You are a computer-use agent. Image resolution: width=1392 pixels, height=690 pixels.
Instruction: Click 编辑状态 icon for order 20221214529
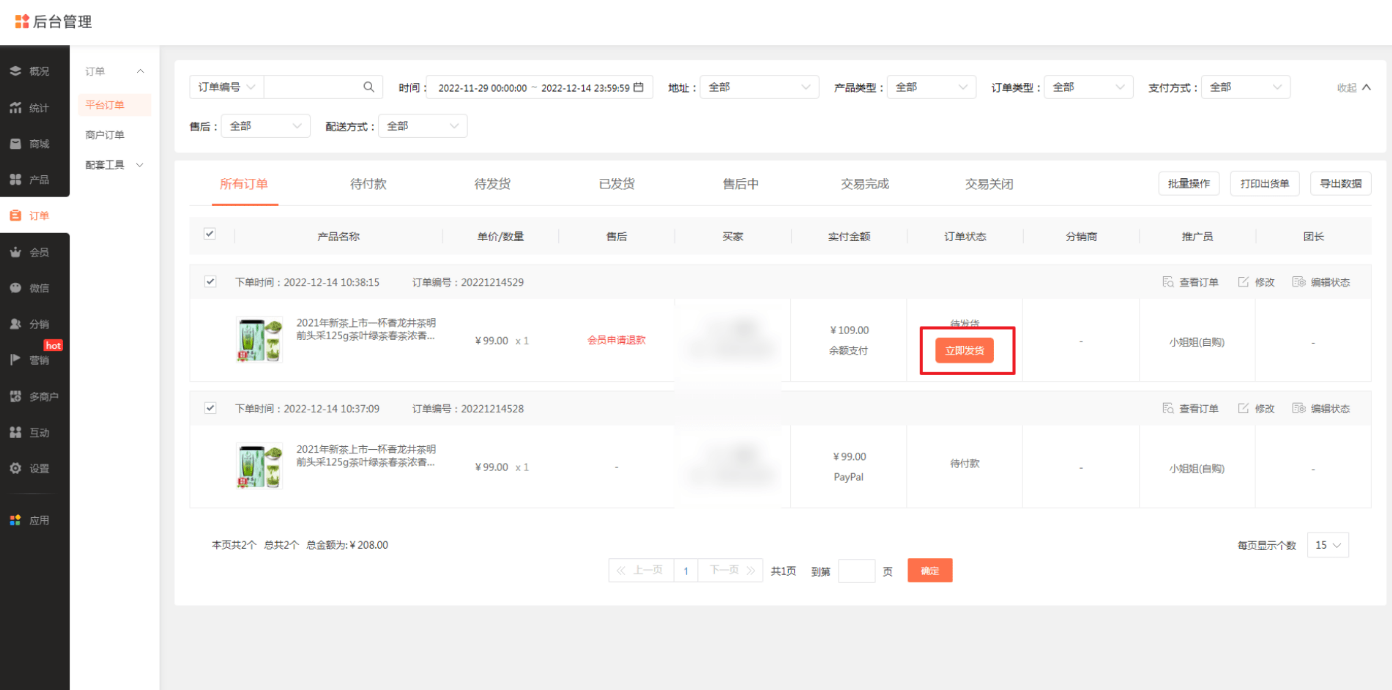coord(1299,282)
